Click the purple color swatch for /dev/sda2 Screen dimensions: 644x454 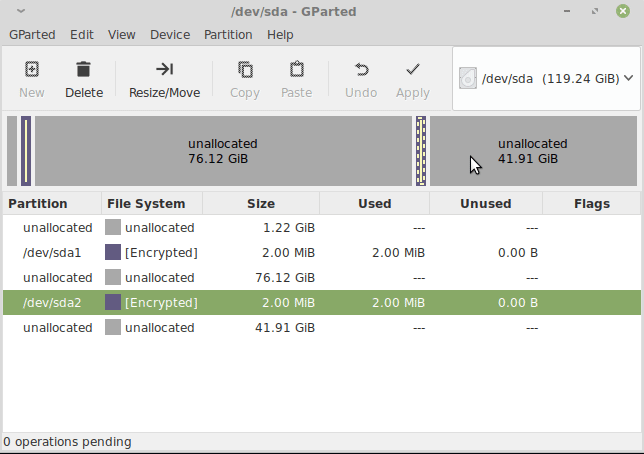click(113, 302)
